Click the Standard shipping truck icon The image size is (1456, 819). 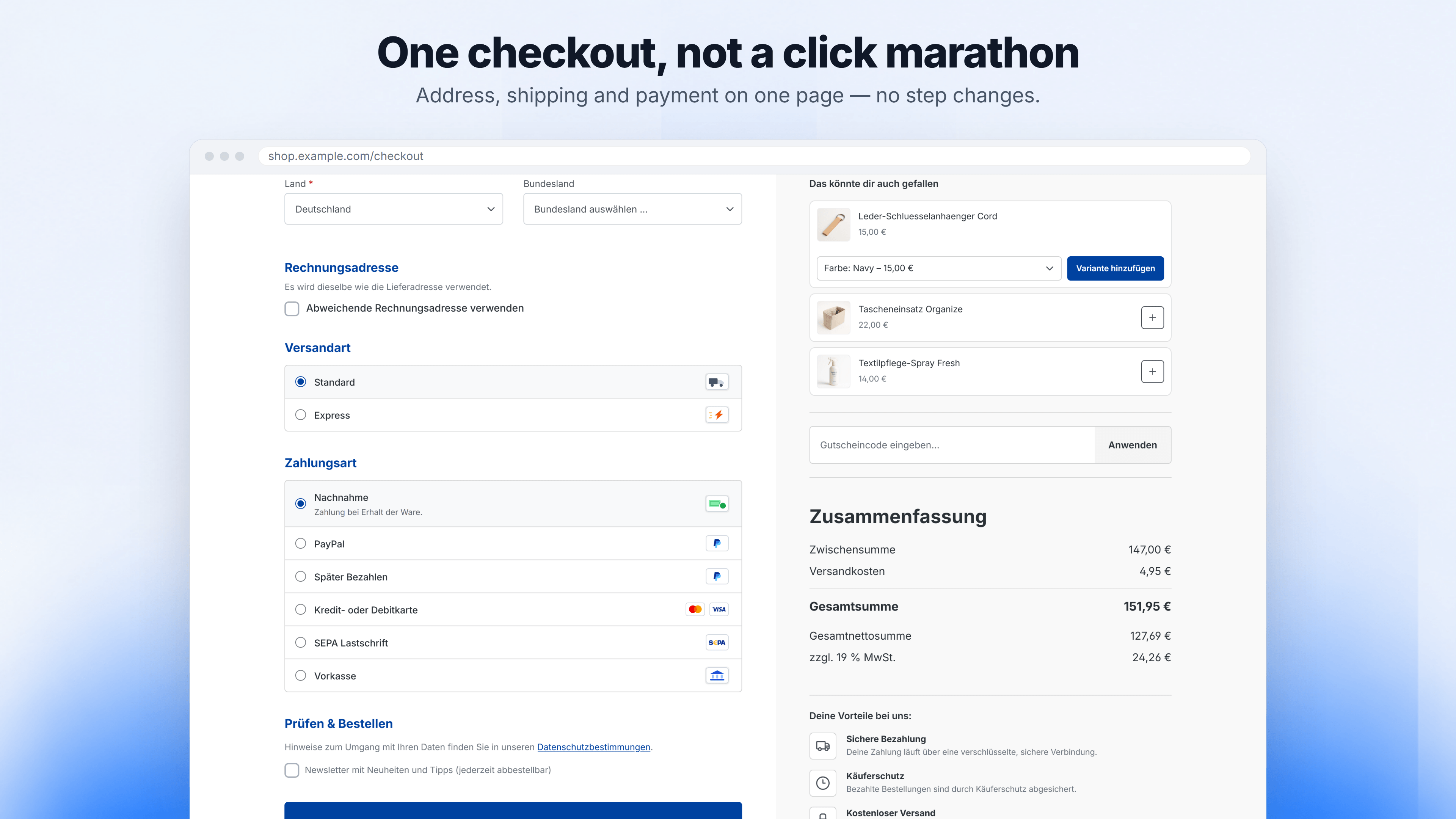pyautogui.click(x=717, y=382)
